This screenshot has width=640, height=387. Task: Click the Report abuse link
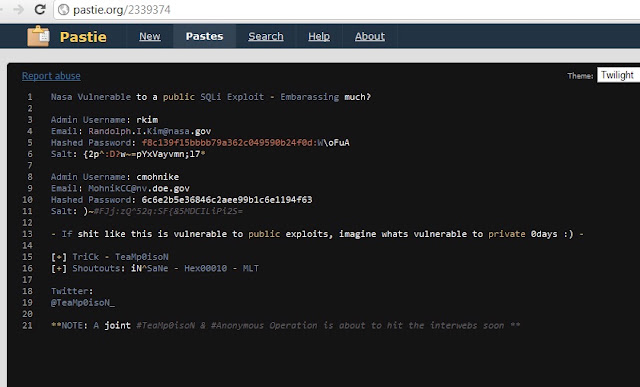[51, 76]
